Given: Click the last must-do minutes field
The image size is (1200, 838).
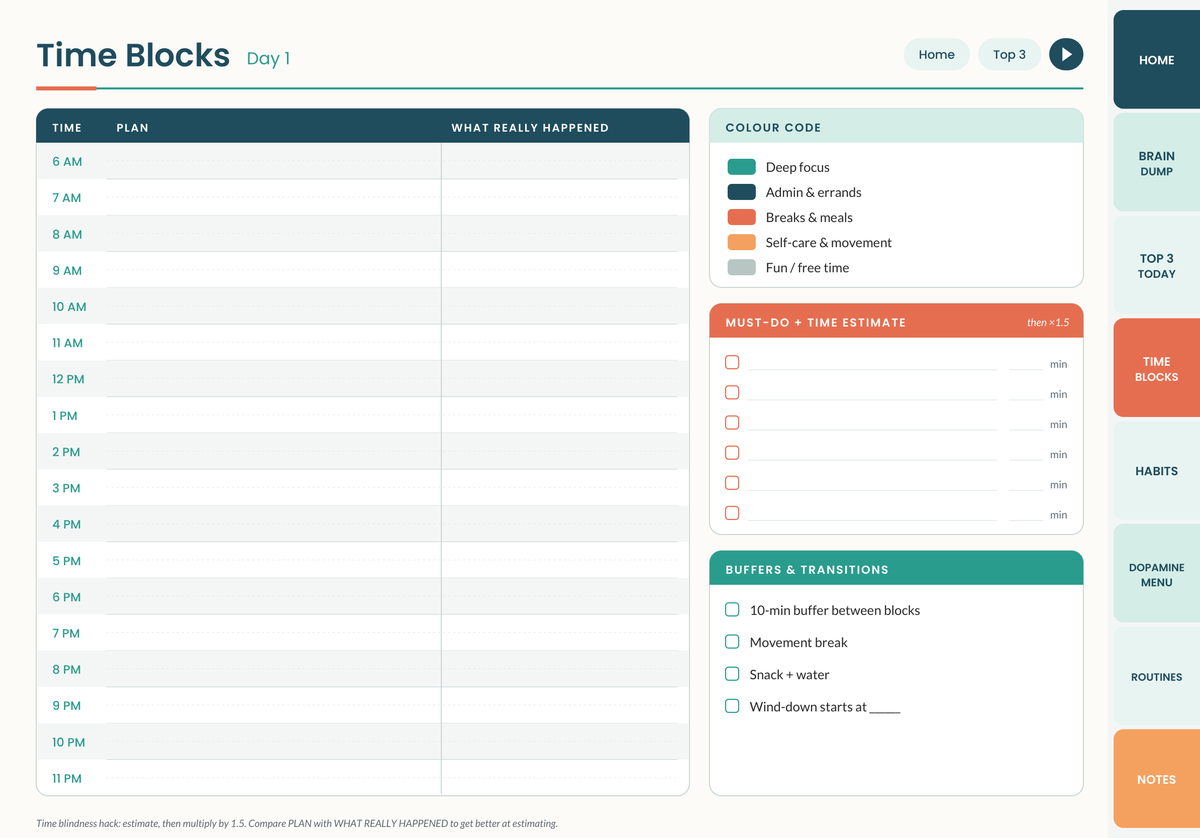Looking at the screenshot, I should tap(1026, 513).
